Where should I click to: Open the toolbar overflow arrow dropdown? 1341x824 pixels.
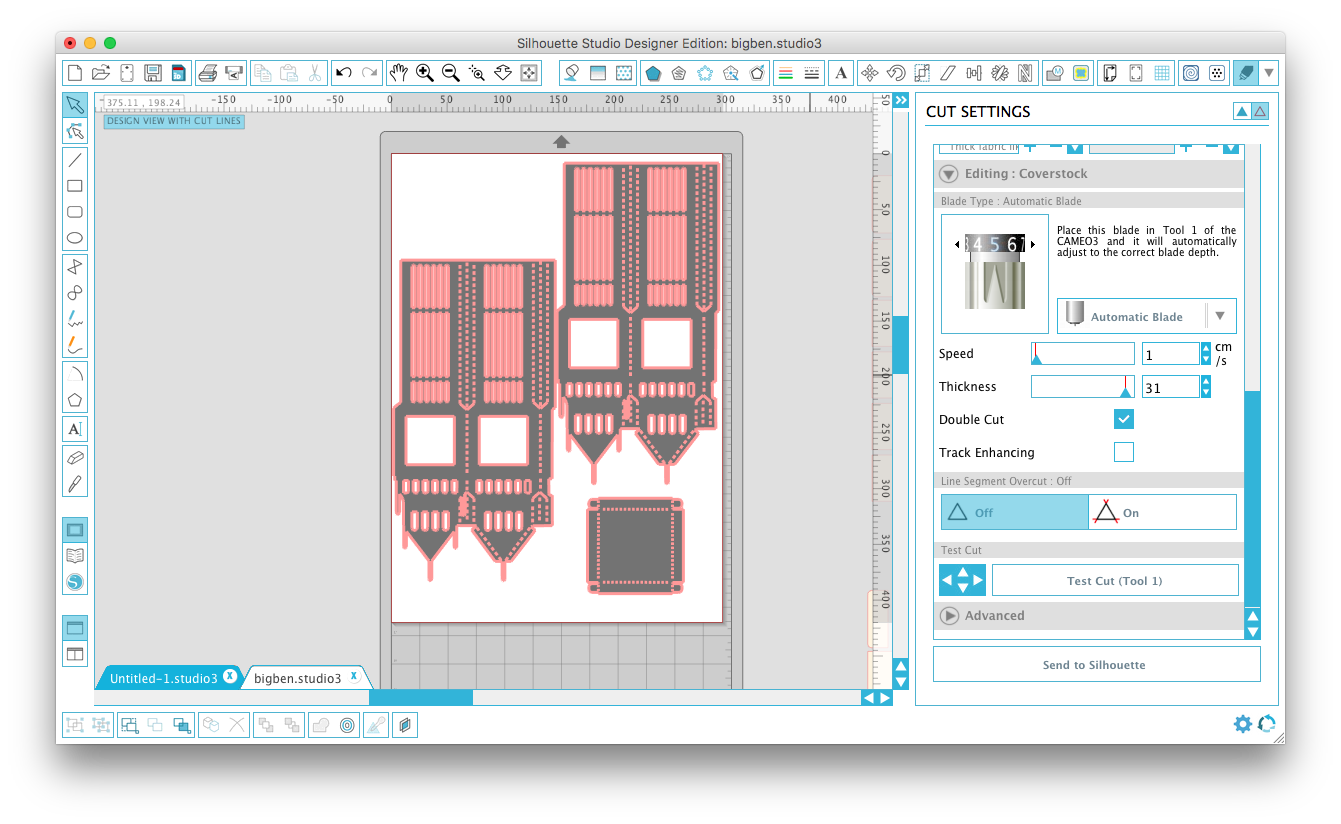pyautogui.click(x=1269, y=73)
